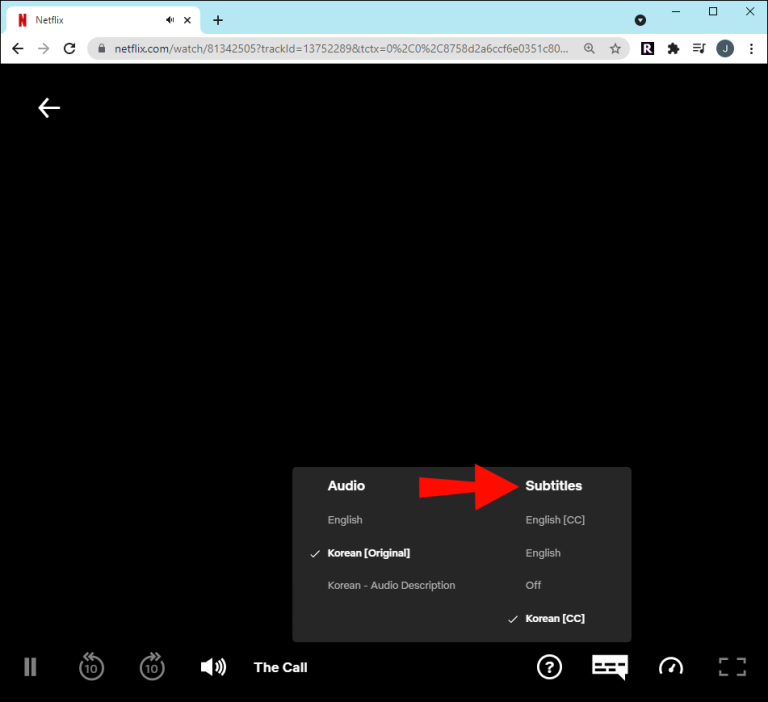Toggle the audio and subtitles menu icon
This screenshot has width=768, height=702.
pos(610,667)
